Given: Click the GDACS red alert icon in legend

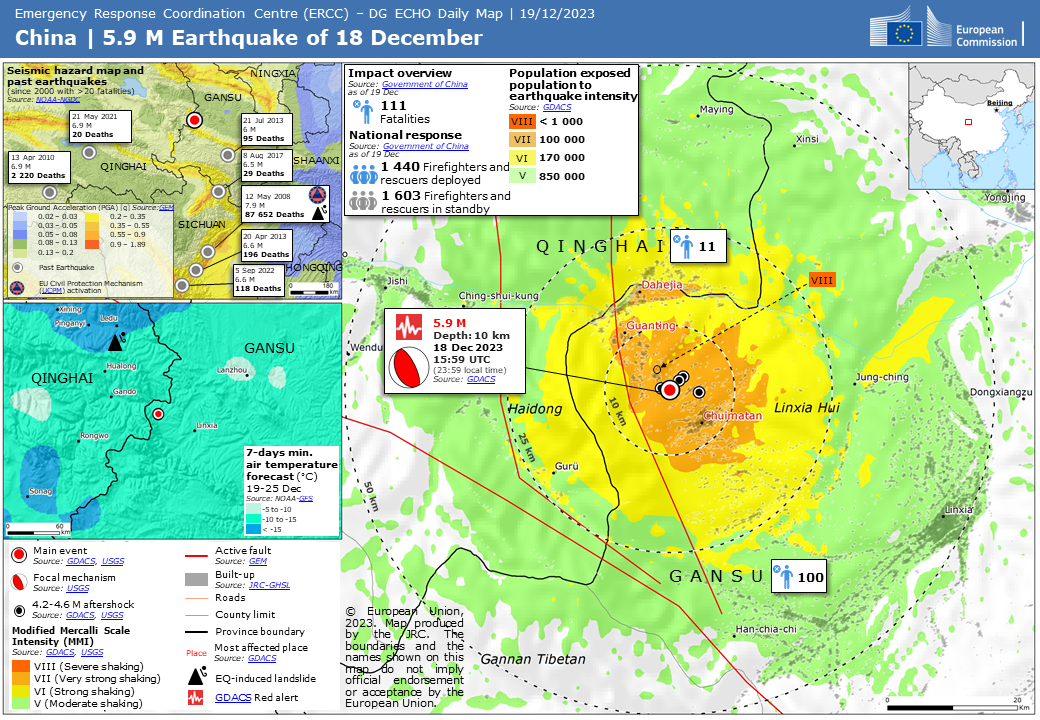Looking at the screenshot, I should pyautogui.click(x=198, y=698).
